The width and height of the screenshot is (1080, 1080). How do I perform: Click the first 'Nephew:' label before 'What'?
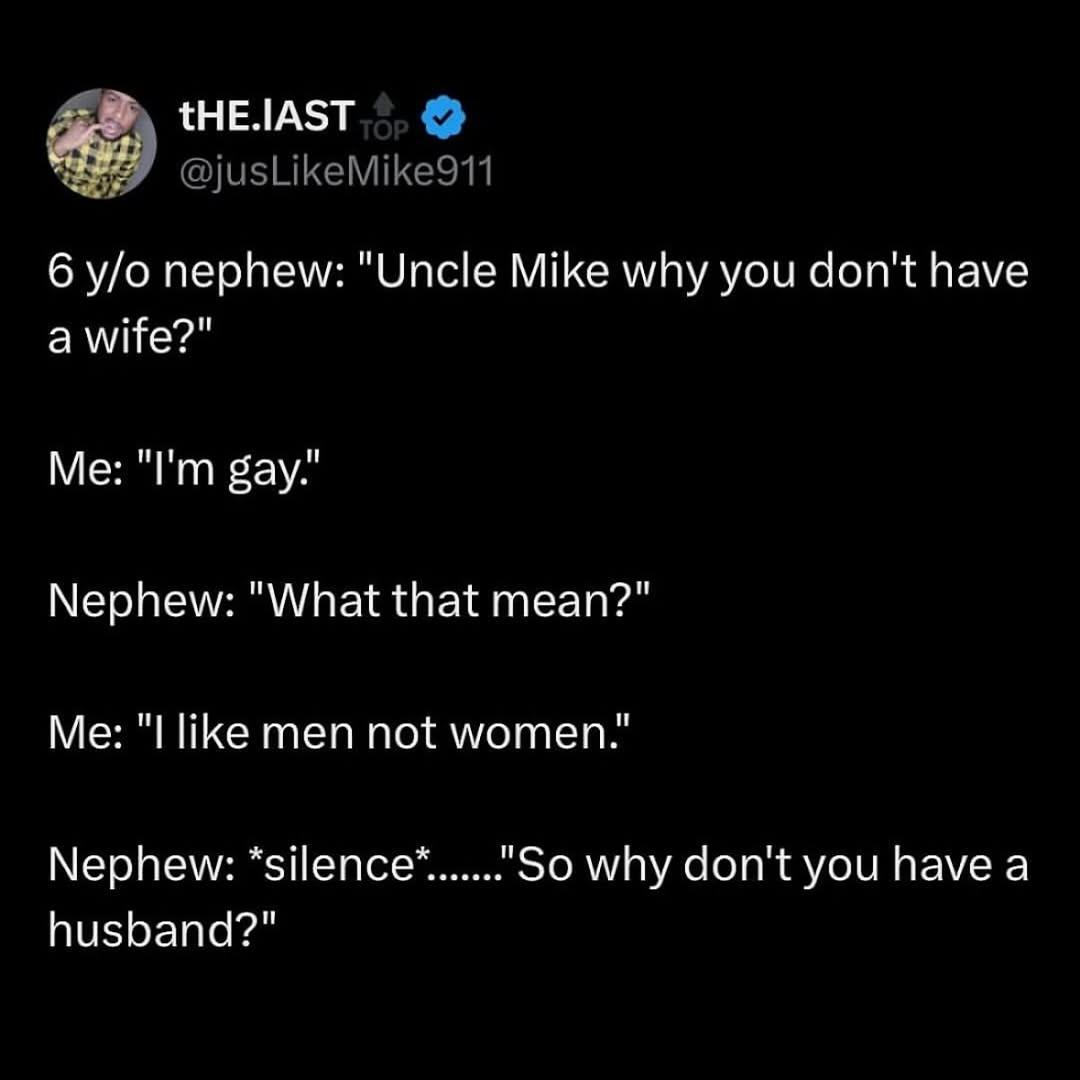(141, 603)
